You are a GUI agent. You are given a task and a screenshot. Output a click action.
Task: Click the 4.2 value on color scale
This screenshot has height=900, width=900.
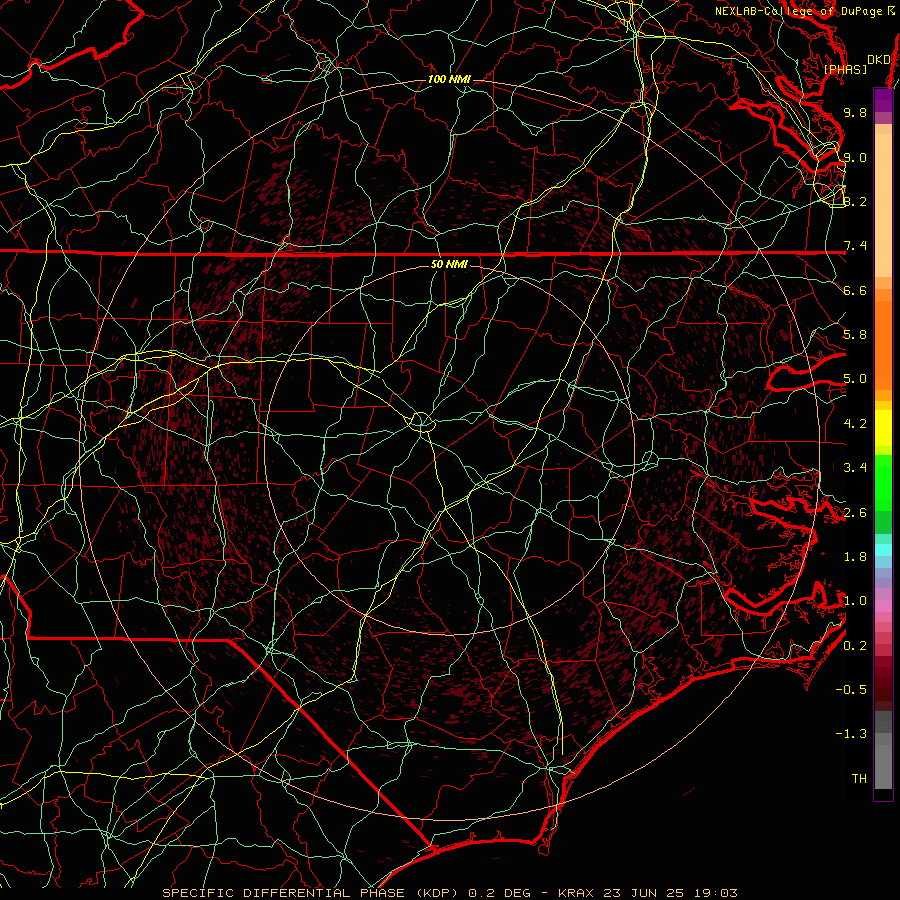[855, 424]
